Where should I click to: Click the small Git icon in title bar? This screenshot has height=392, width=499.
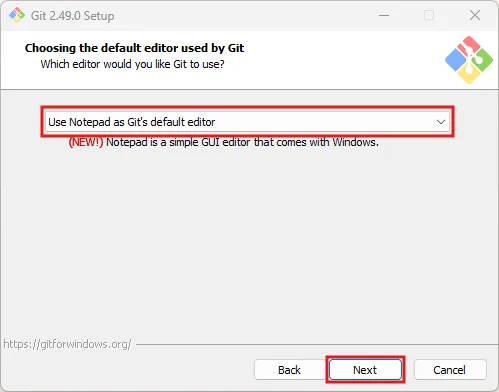point(17,15)
